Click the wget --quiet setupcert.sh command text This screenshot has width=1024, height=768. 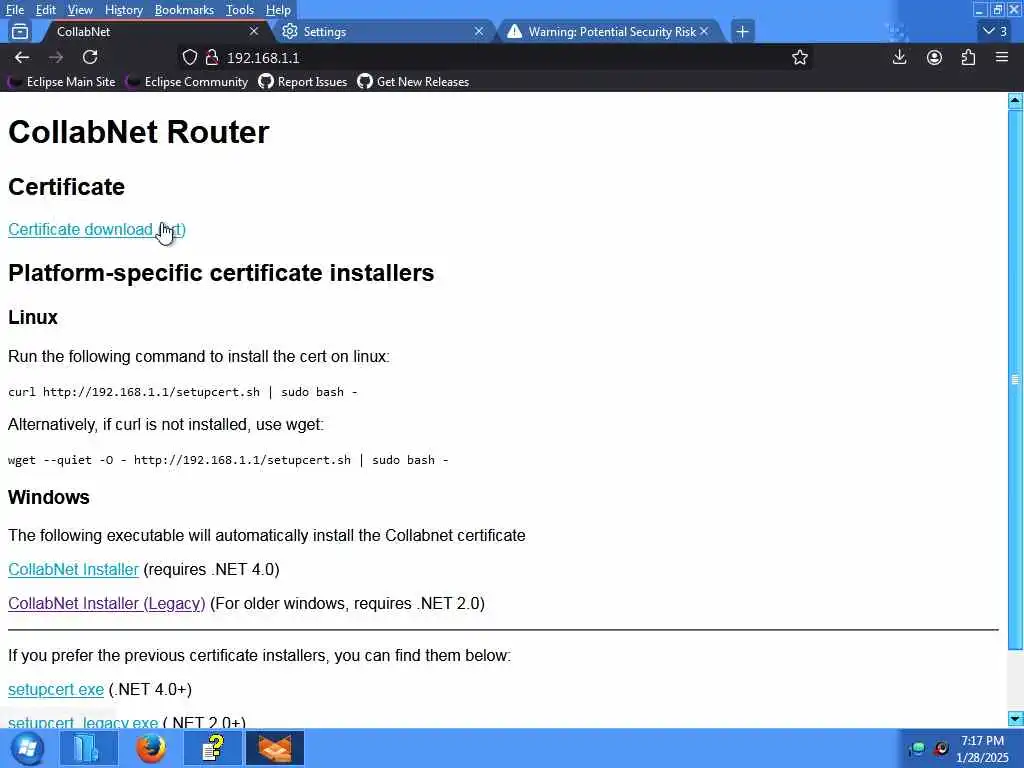click(228, 460)
